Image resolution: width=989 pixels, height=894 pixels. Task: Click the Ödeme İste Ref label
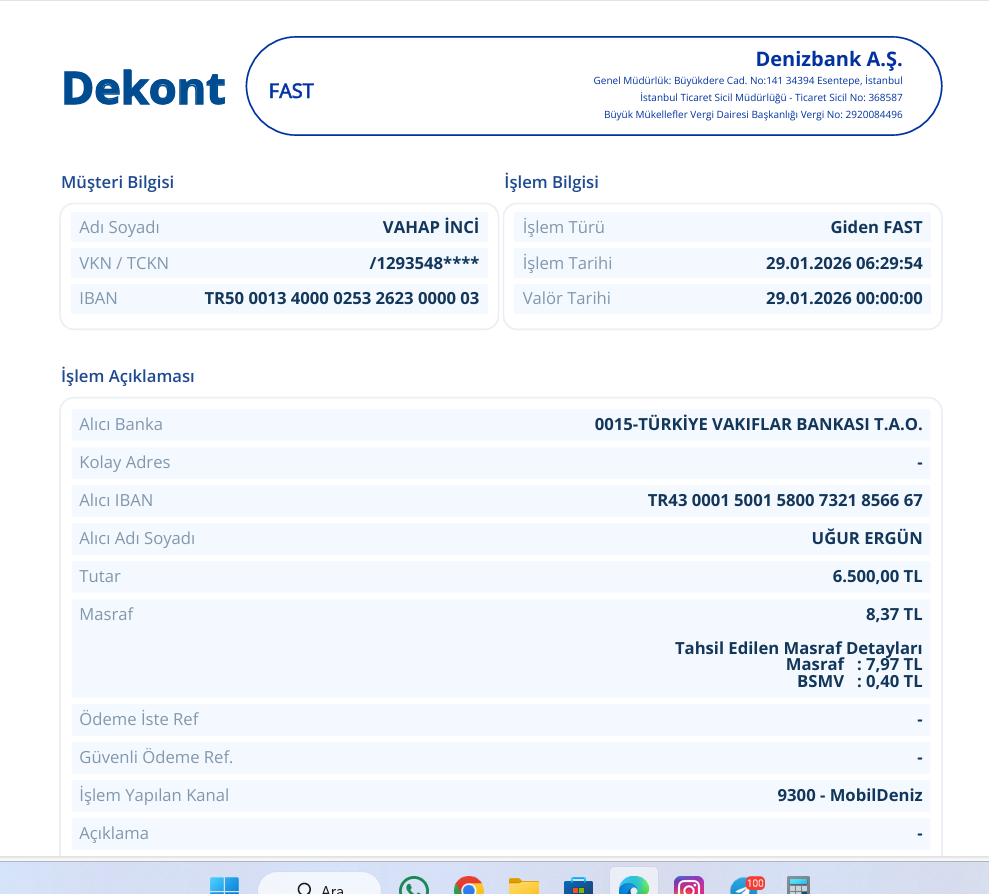click(139, 719)
